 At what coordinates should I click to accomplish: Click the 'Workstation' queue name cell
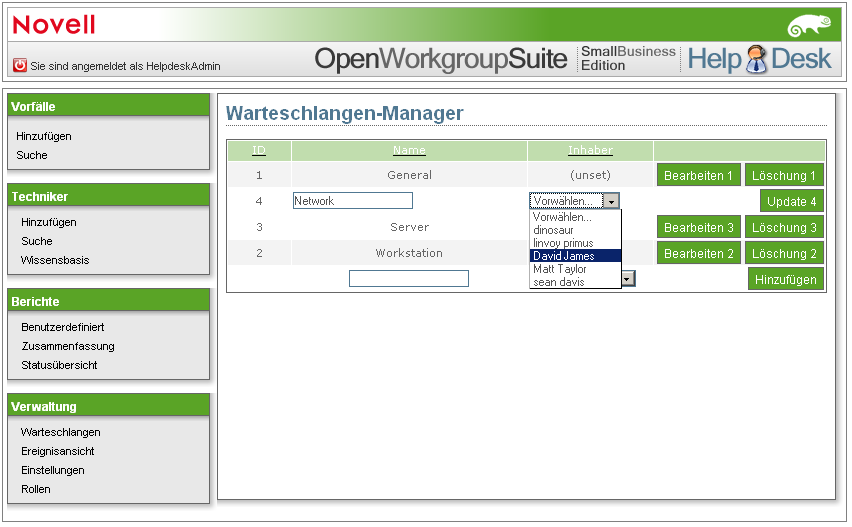[x=409, y=254]
